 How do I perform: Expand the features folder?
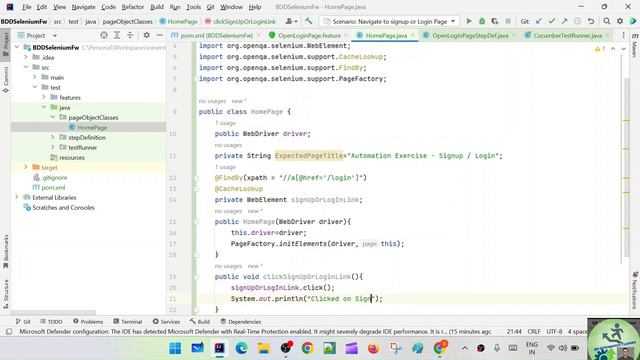(44, 97)
